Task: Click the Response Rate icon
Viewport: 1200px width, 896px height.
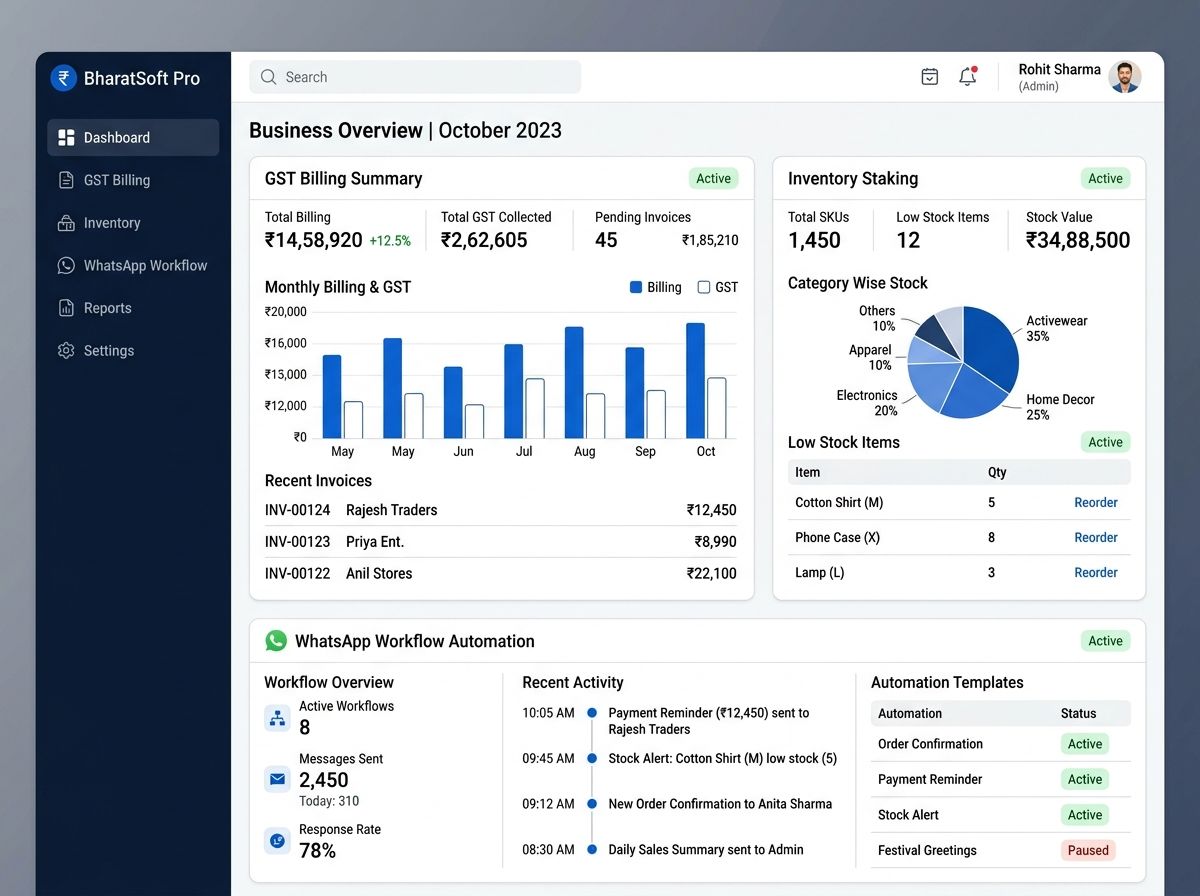Action: pos(277,840)
